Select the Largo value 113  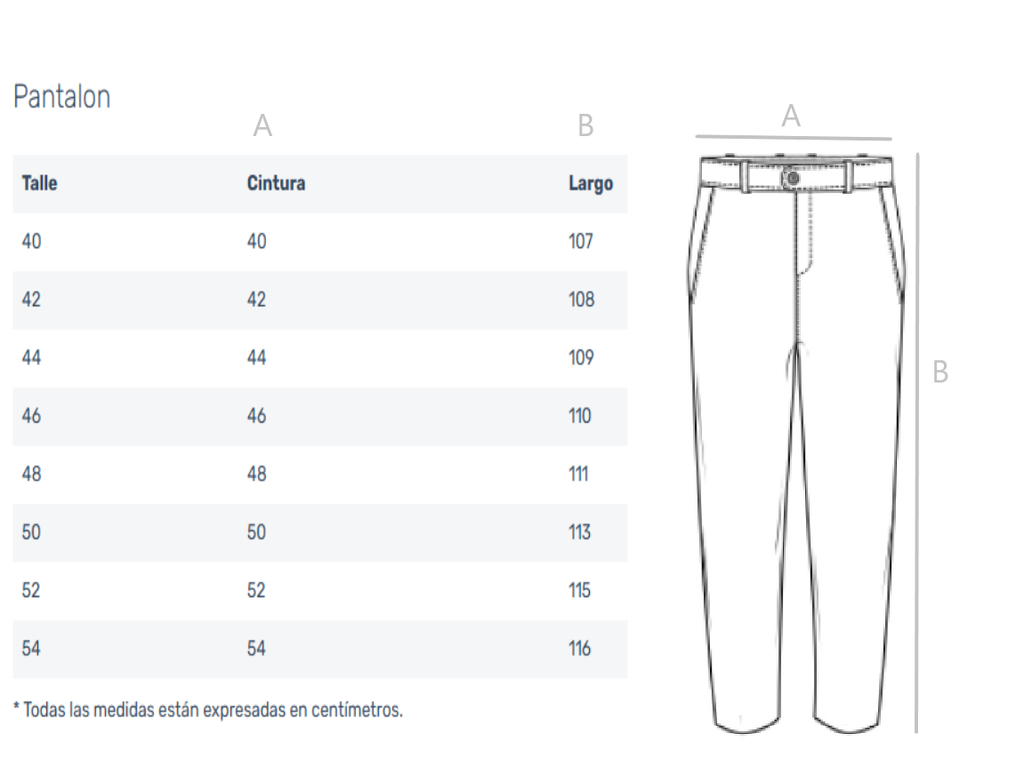click(580, 532)
